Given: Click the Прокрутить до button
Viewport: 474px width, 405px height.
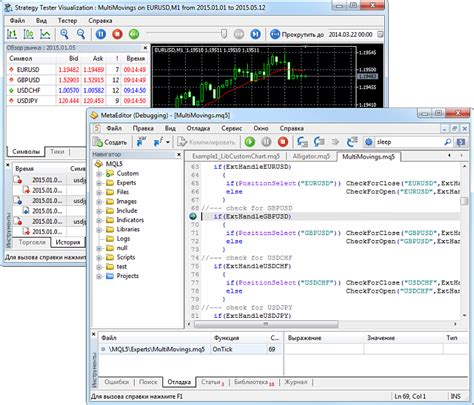Looking at the screenshot, I should coord(297,34).
